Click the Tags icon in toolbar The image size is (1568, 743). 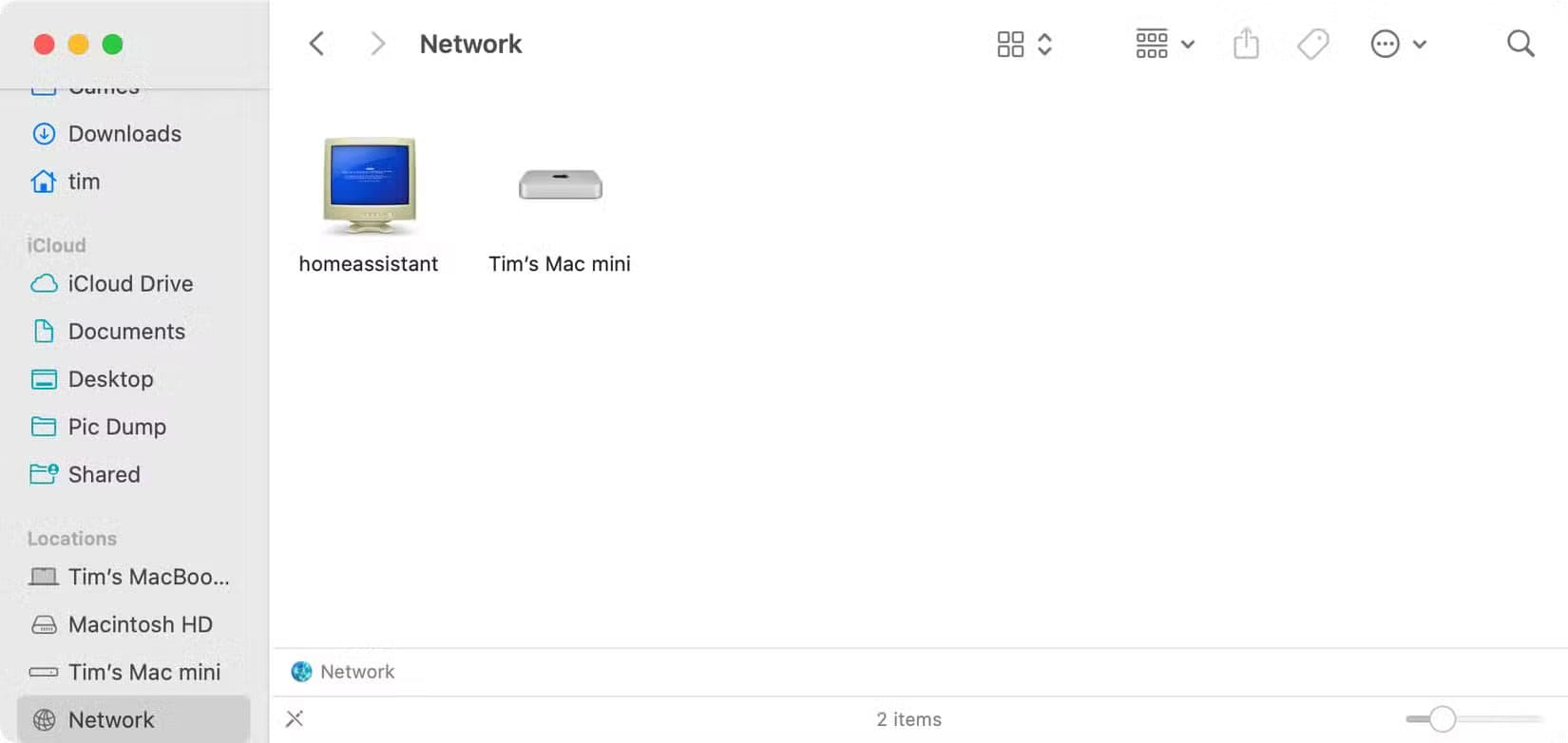pos(1313,44)
